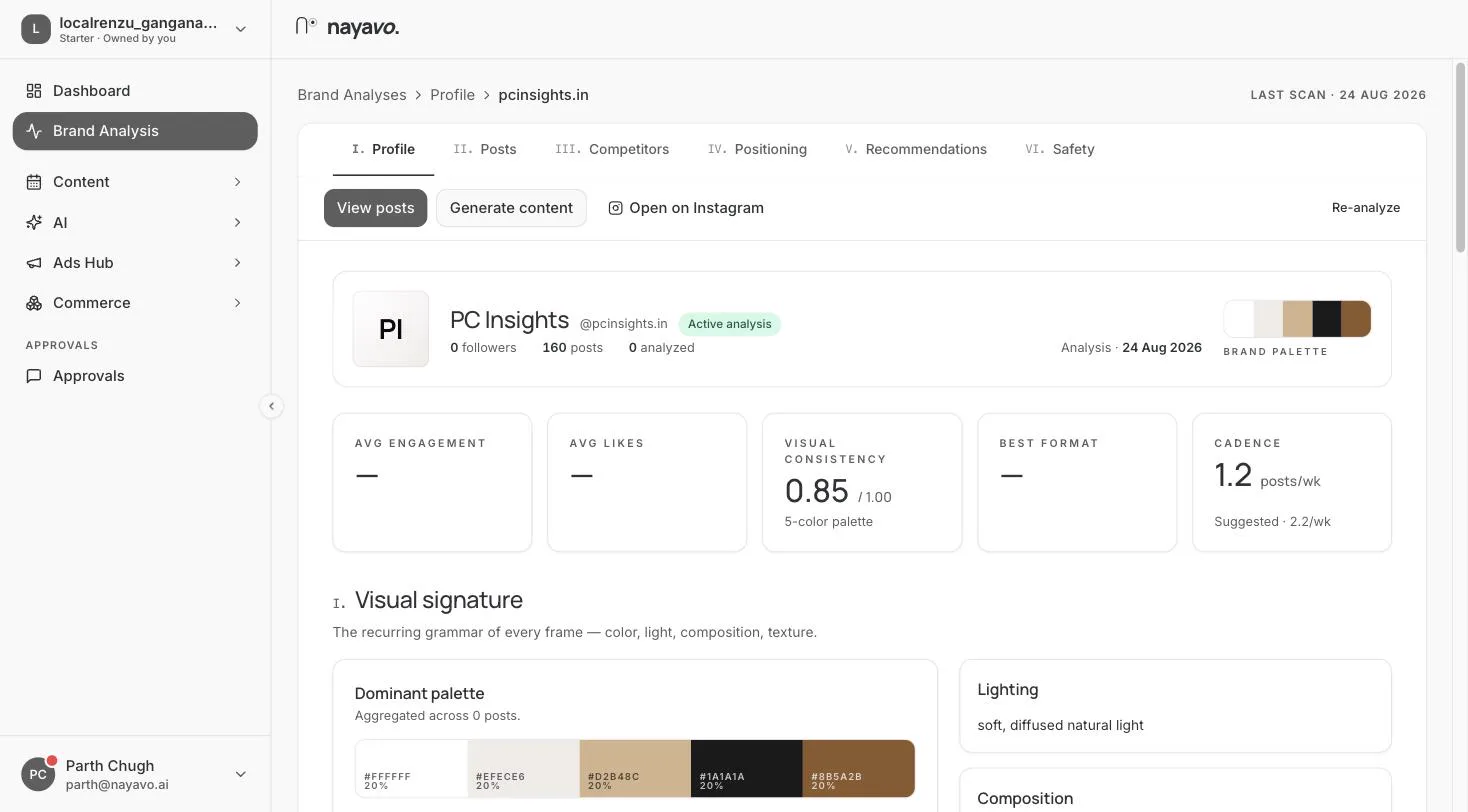Click the PI profile thumbnail

point(391,329)
